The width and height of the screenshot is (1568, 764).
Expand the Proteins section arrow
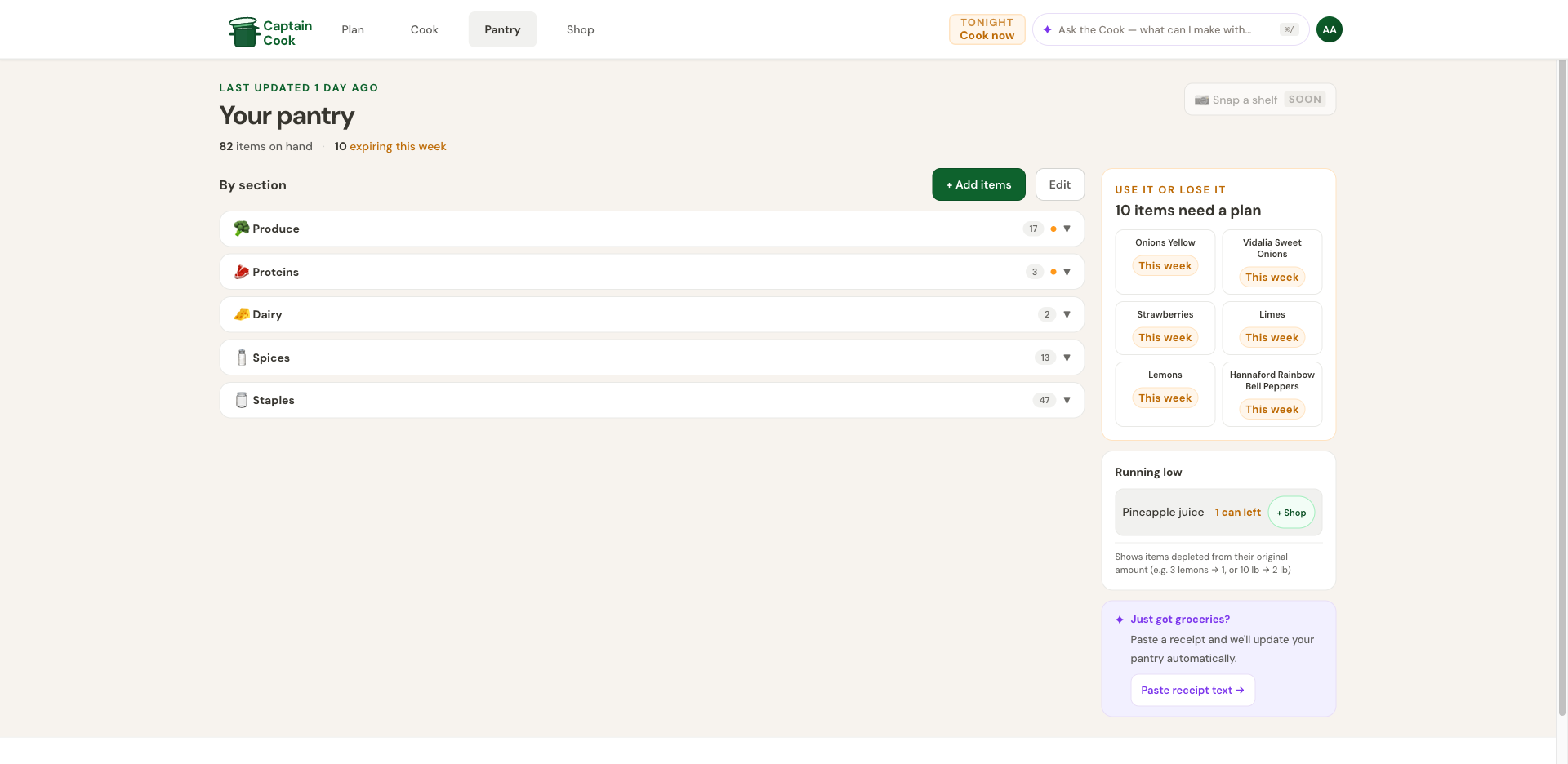pos(1067,272)
